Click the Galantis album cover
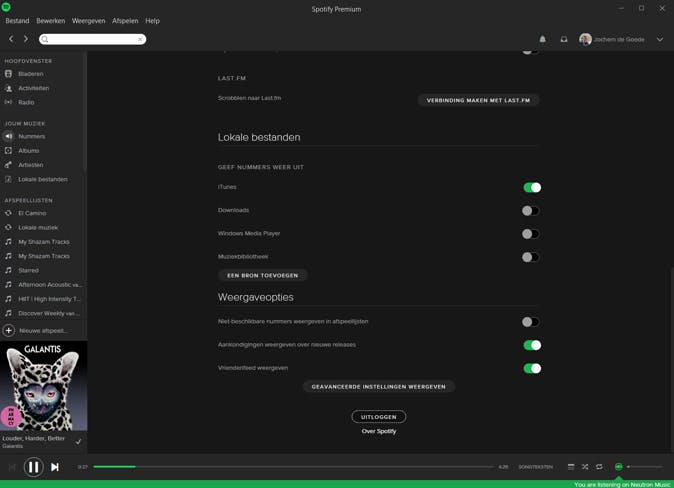 (x=43, y=386)
